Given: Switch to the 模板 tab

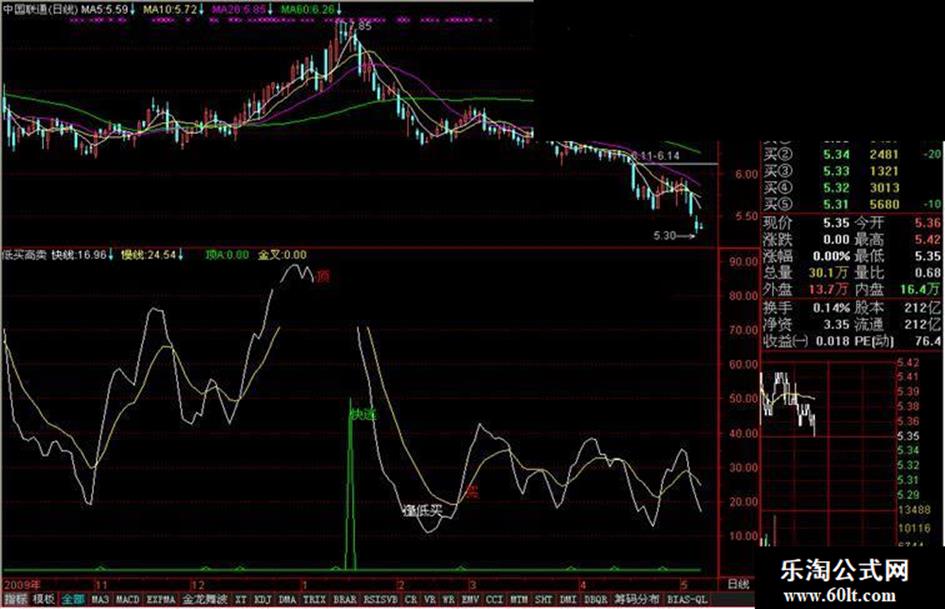Looking at the screenshot, I should pos(43,600).
